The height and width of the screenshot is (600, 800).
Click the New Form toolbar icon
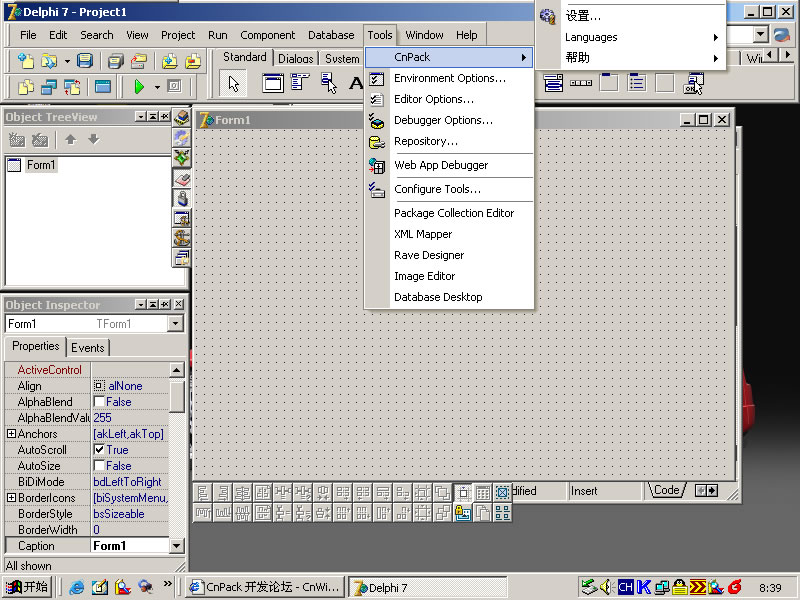102,87
